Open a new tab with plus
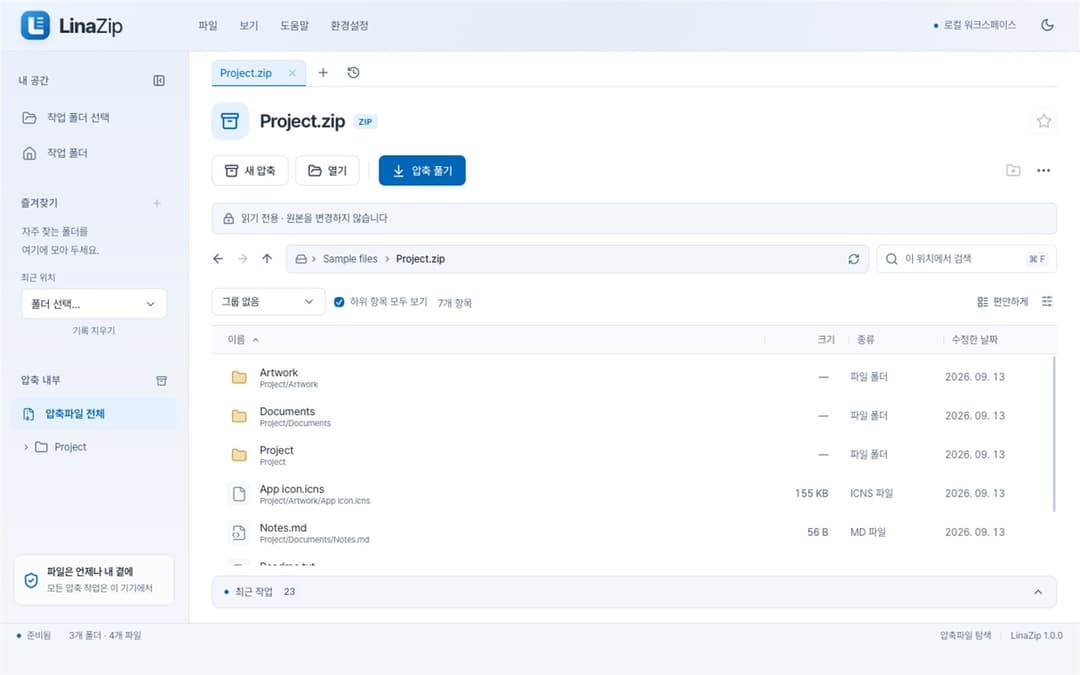Viewport: 1080px width, 675px height. (x=322, y=72)
